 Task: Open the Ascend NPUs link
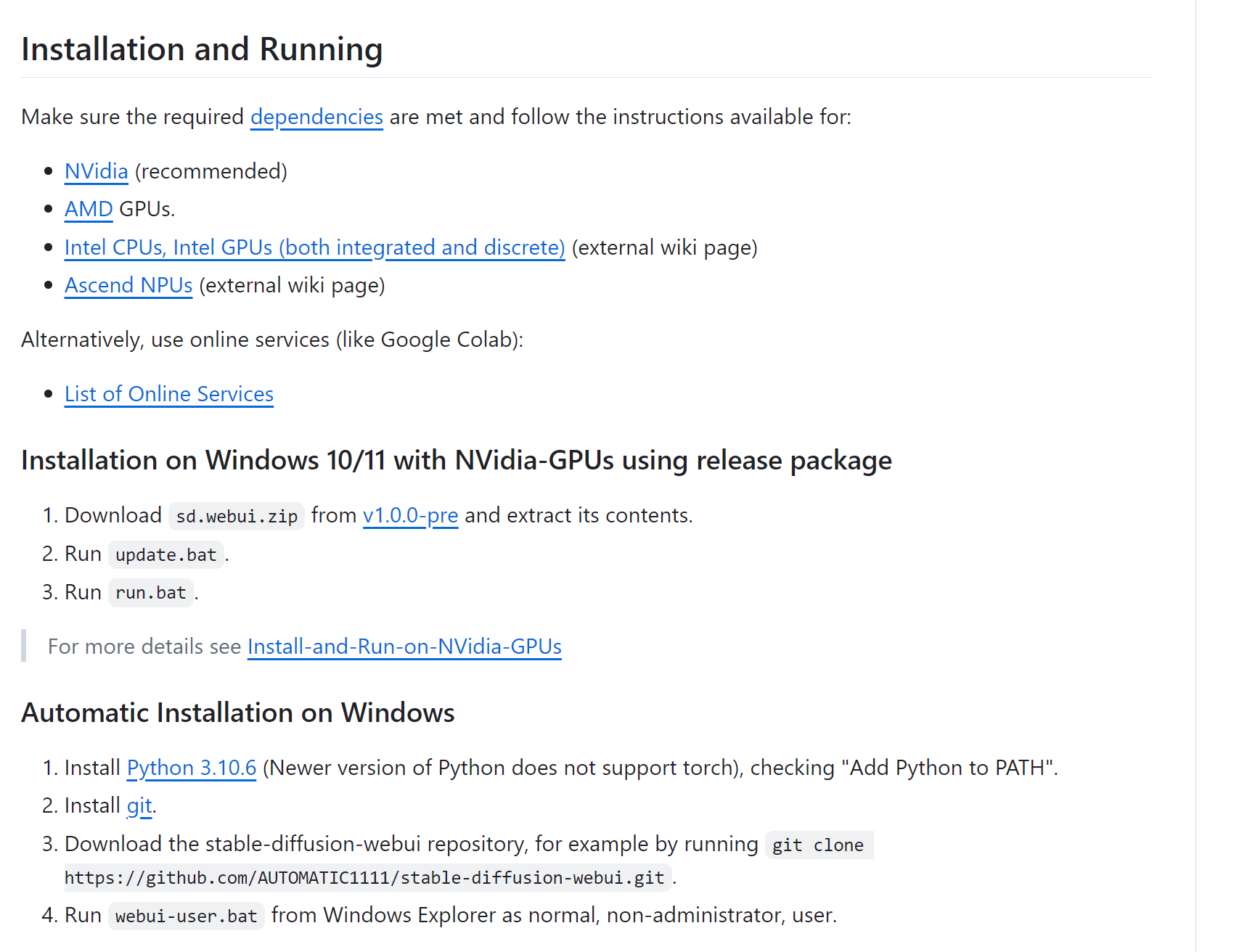[x=128, y=285]
